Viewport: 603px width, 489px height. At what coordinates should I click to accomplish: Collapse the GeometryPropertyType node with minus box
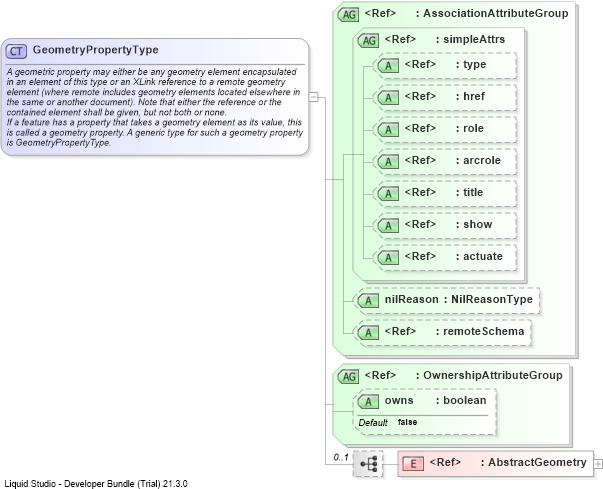(x=313, y=97)
